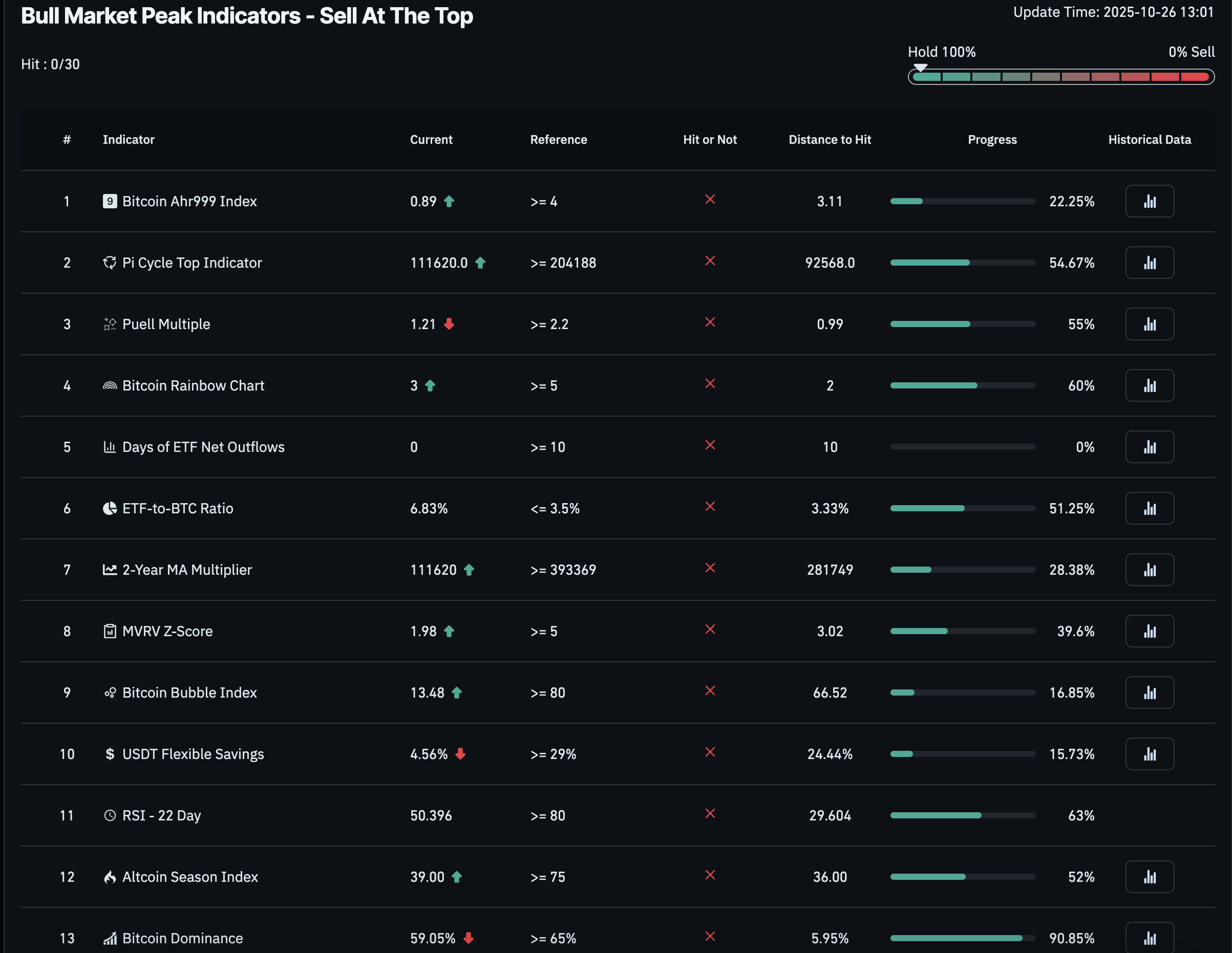Click the RSI - 22 Day indicator name
The height and width of the screenshot is (953, 1232).
161,815
